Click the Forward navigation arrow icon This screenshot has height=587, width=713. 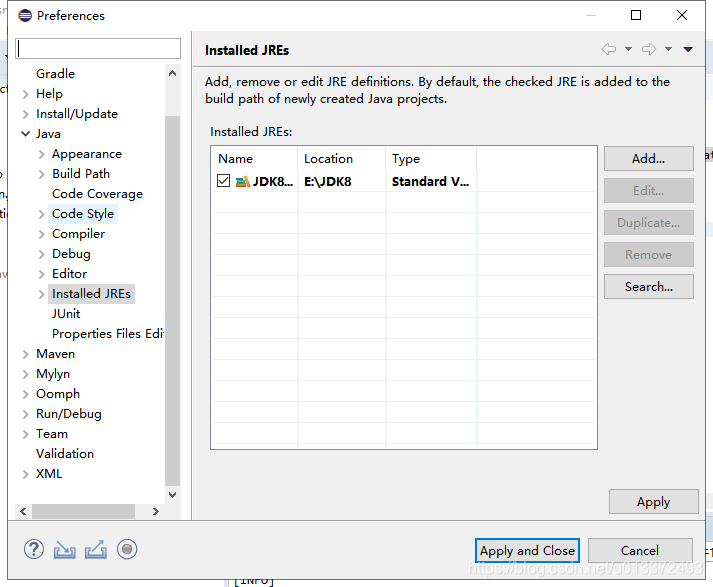tap(649, 49)
